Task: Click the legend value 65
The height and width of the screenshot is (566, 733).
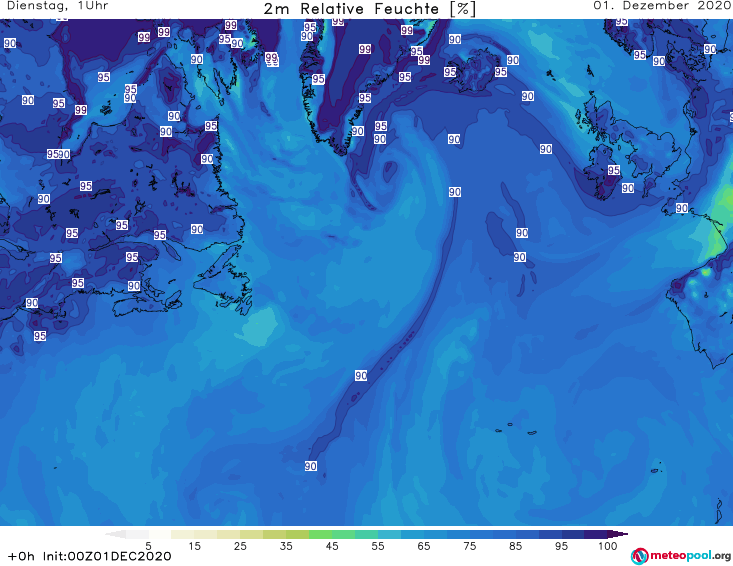Action: (424, 546)
